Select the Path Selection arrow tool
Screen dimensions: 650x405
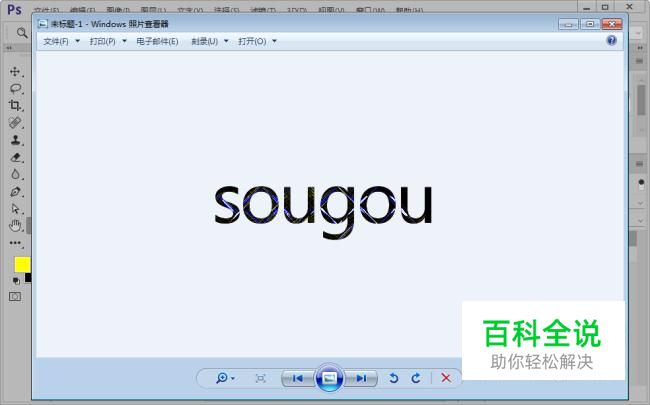tap(15, 209)
